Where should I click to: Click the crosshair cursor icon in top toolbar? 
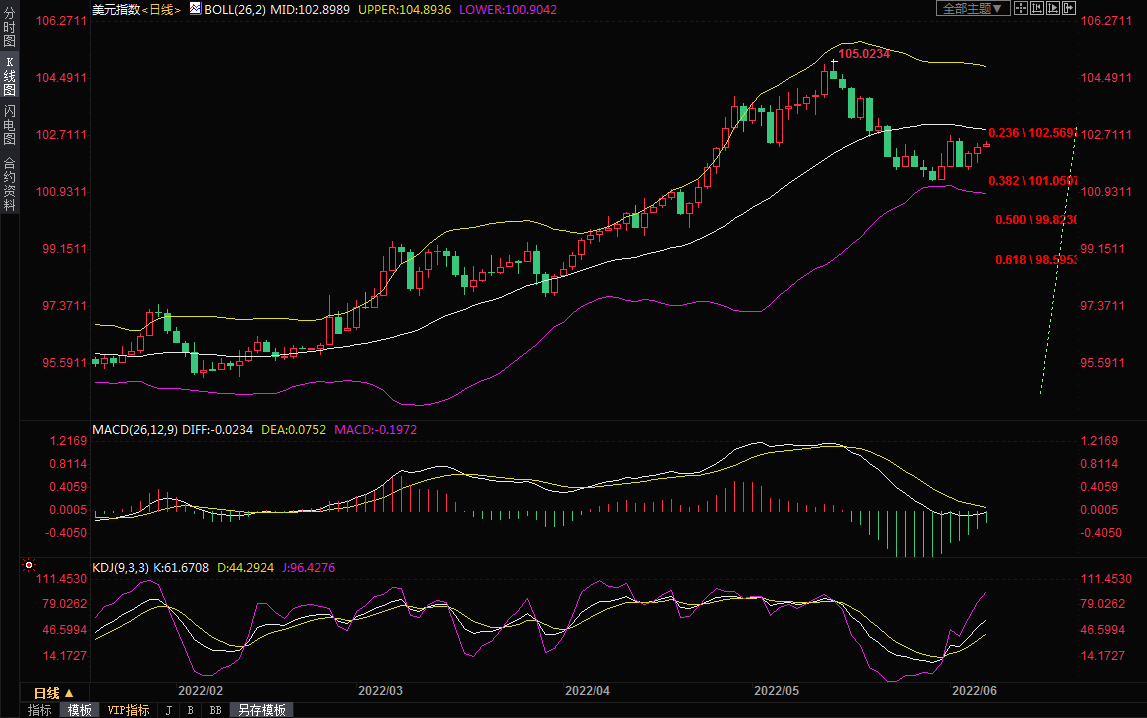1021,8
